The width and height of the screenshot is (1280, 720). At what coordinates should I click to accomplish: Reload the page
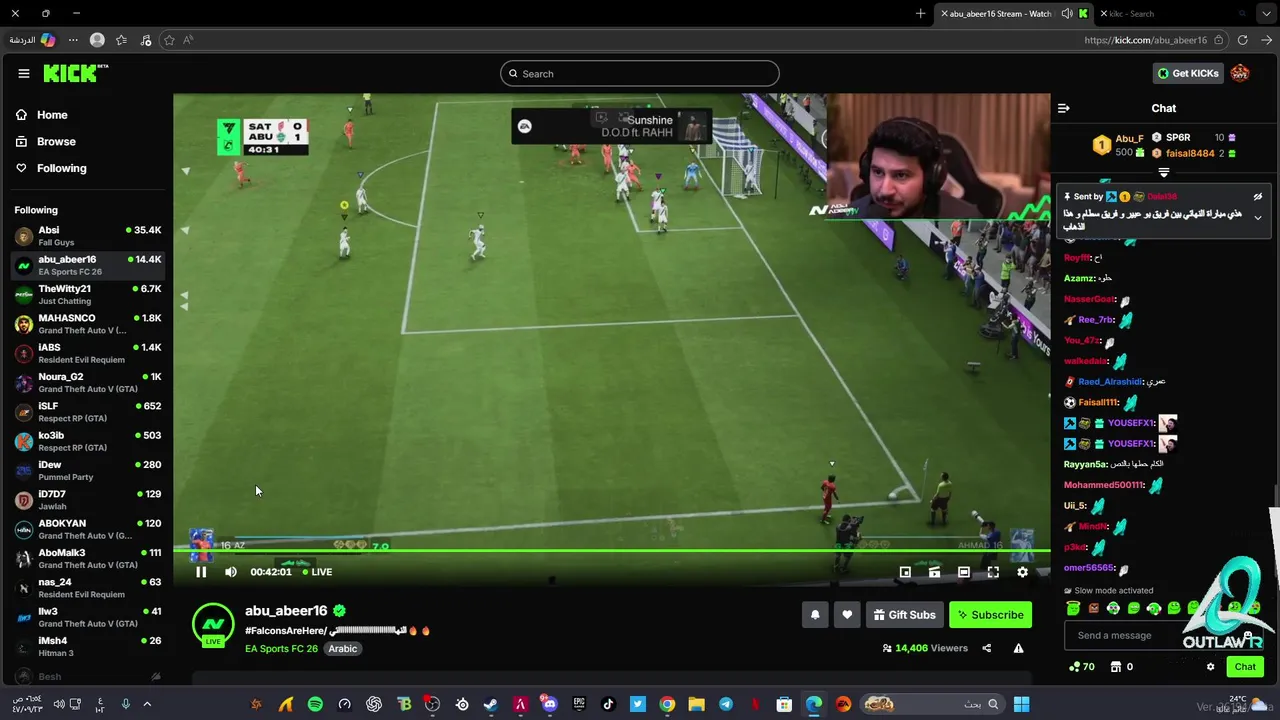(1242, 40)
